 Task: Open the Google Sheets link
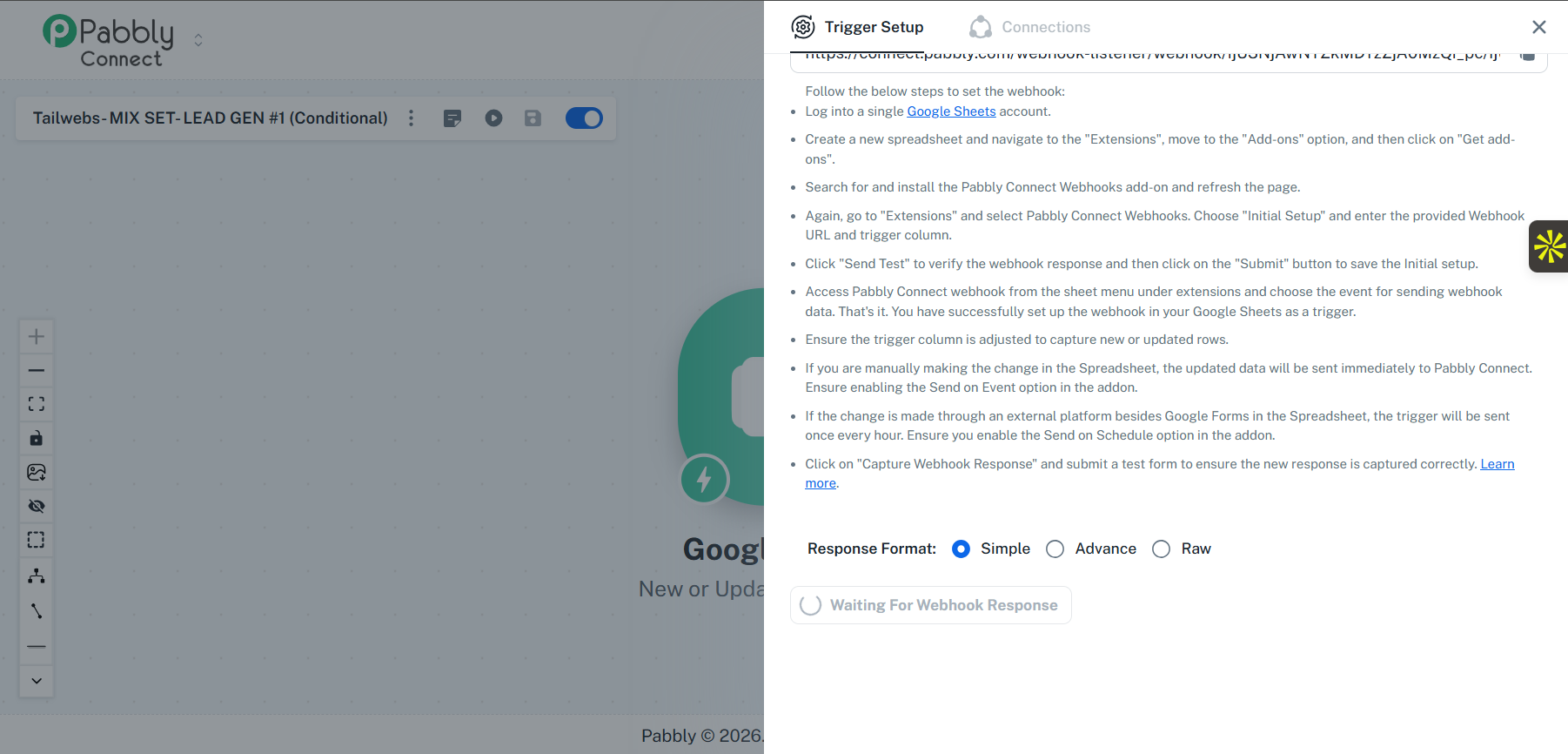(x=951, y=111)
